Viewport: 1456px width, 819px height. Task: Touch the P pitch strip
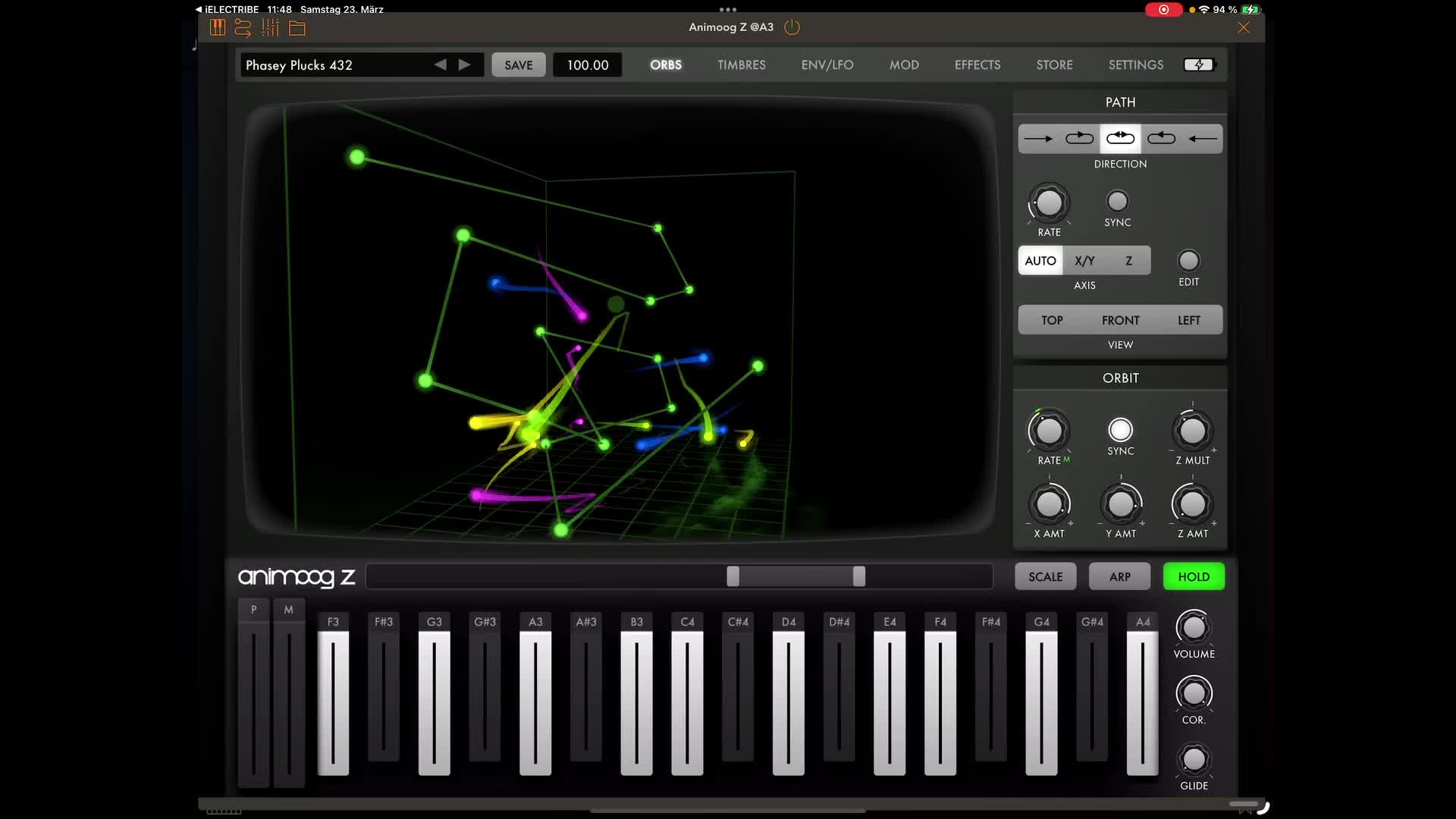pyautogui.click(x=253, y=694)
